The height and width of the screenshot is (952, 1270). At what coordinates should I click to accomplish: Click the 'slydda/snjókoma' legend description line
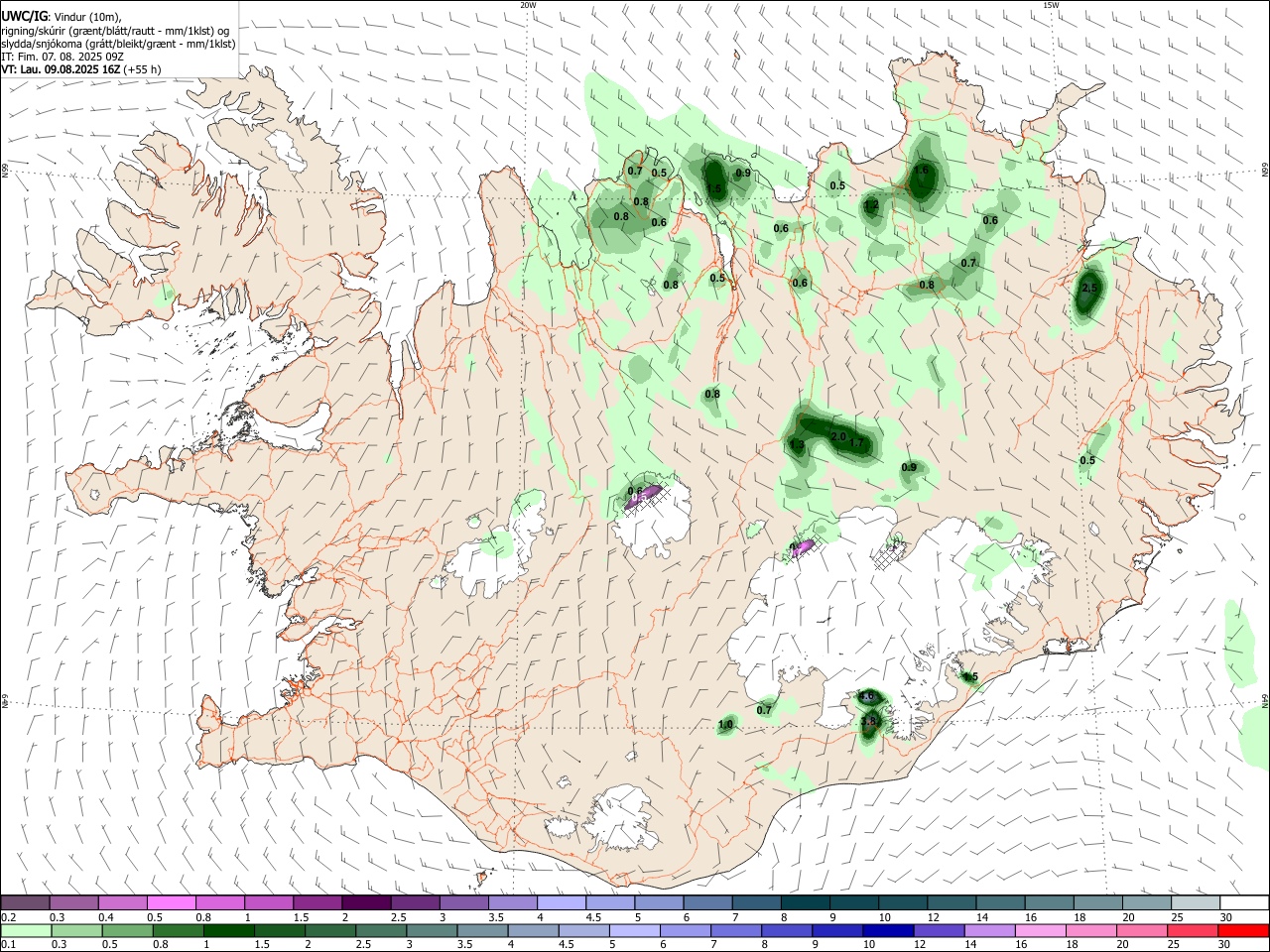(x=118, y=44)
